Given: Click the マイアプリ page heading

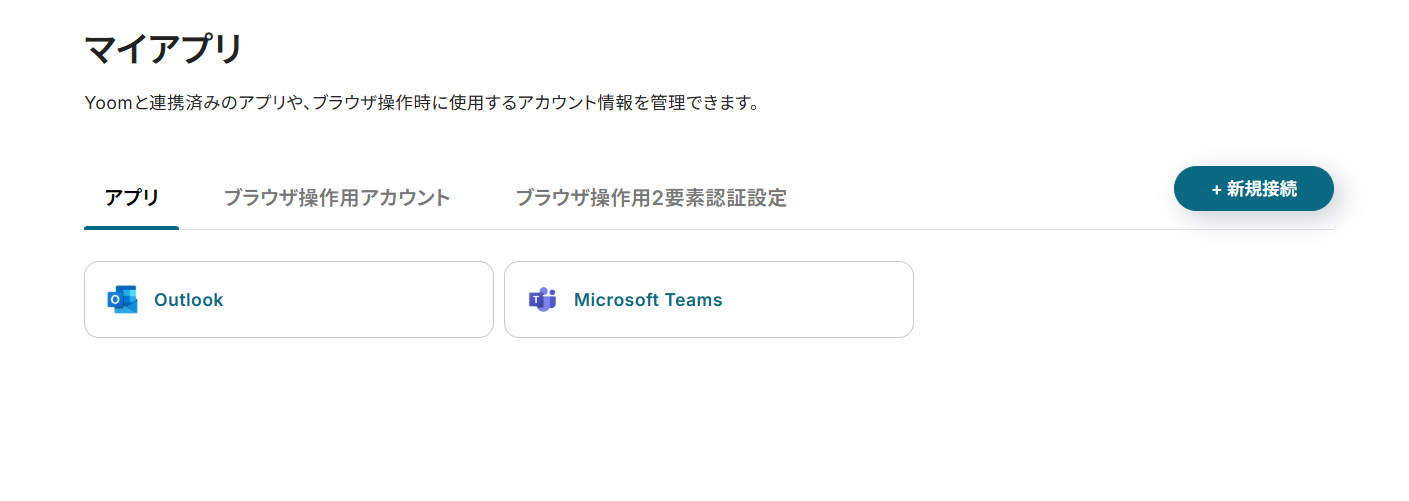Looking at the screenshot, I should tap(163, 48).
